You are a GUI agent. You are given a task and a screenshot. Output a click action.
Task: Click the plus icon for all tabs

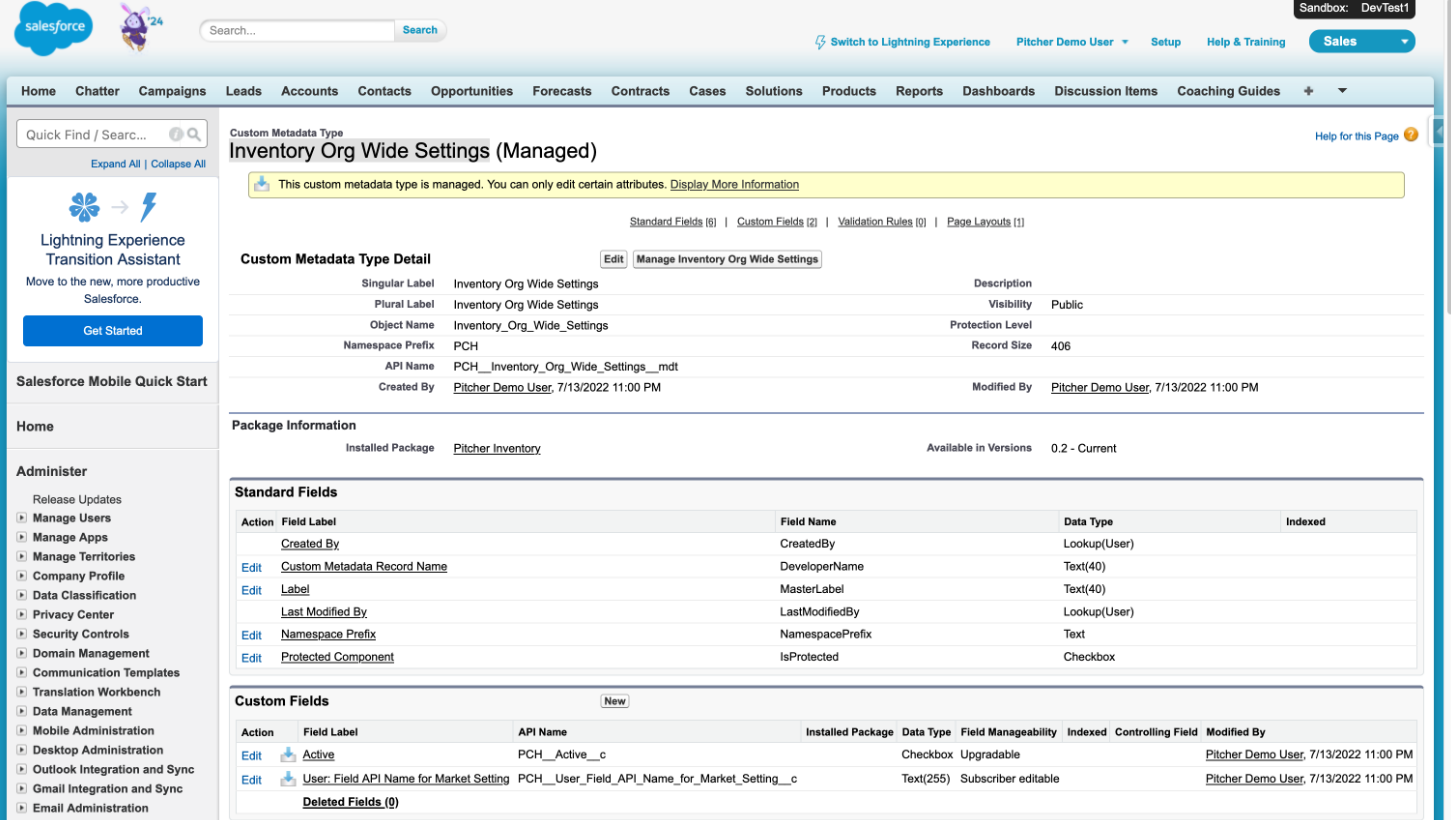(1308, 91)
